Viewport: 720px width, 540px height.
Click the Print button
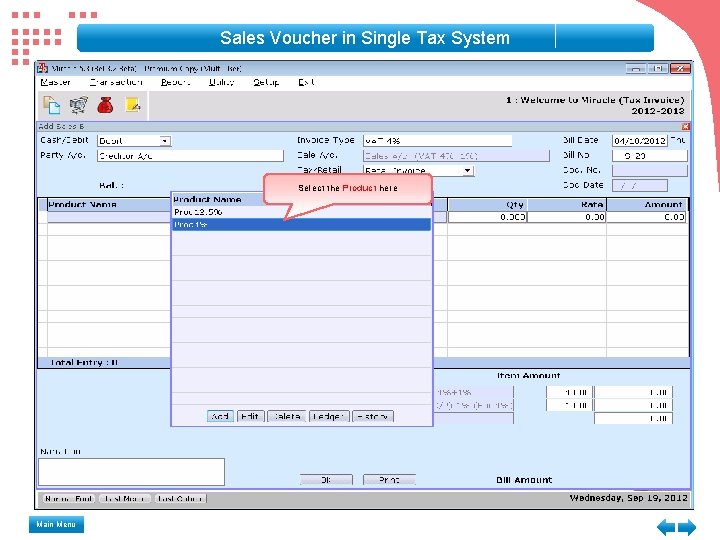389,480
